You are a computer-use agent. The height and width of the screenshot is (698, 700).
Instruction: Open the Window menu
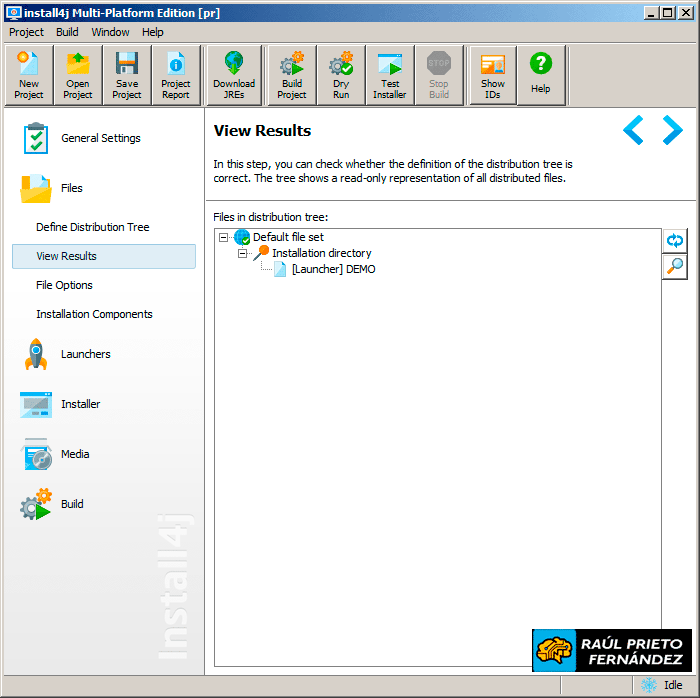(110, 32)
